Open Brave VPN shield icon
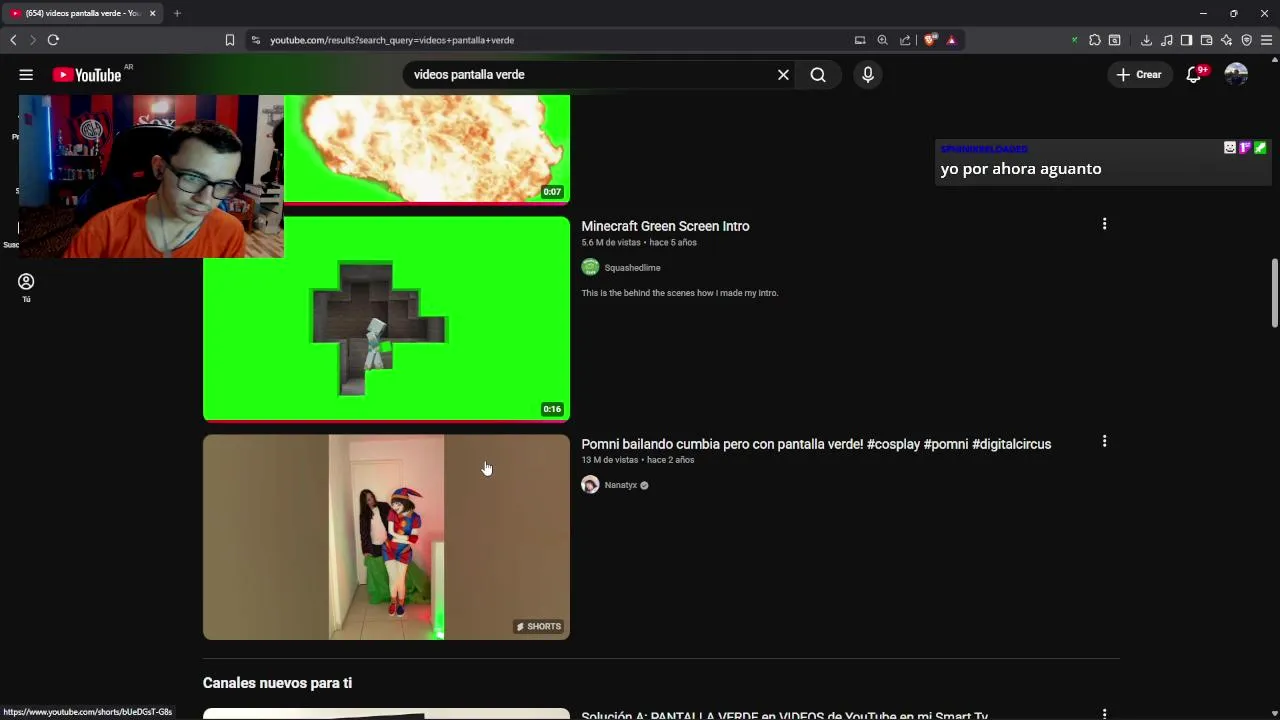The image size is (1280, 720). [1246, 40]
